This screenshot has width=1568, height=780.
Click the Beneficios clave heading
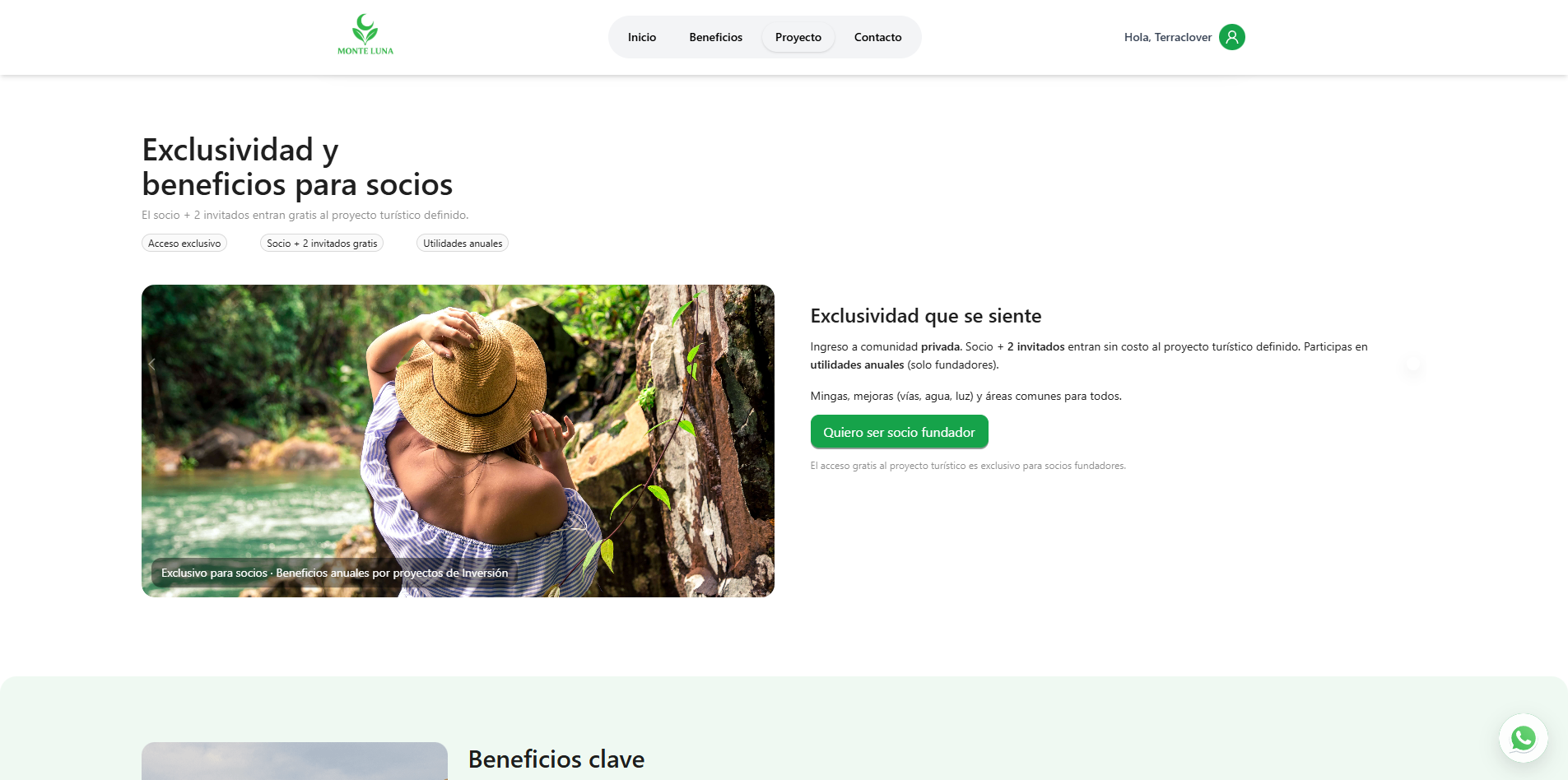556,759
